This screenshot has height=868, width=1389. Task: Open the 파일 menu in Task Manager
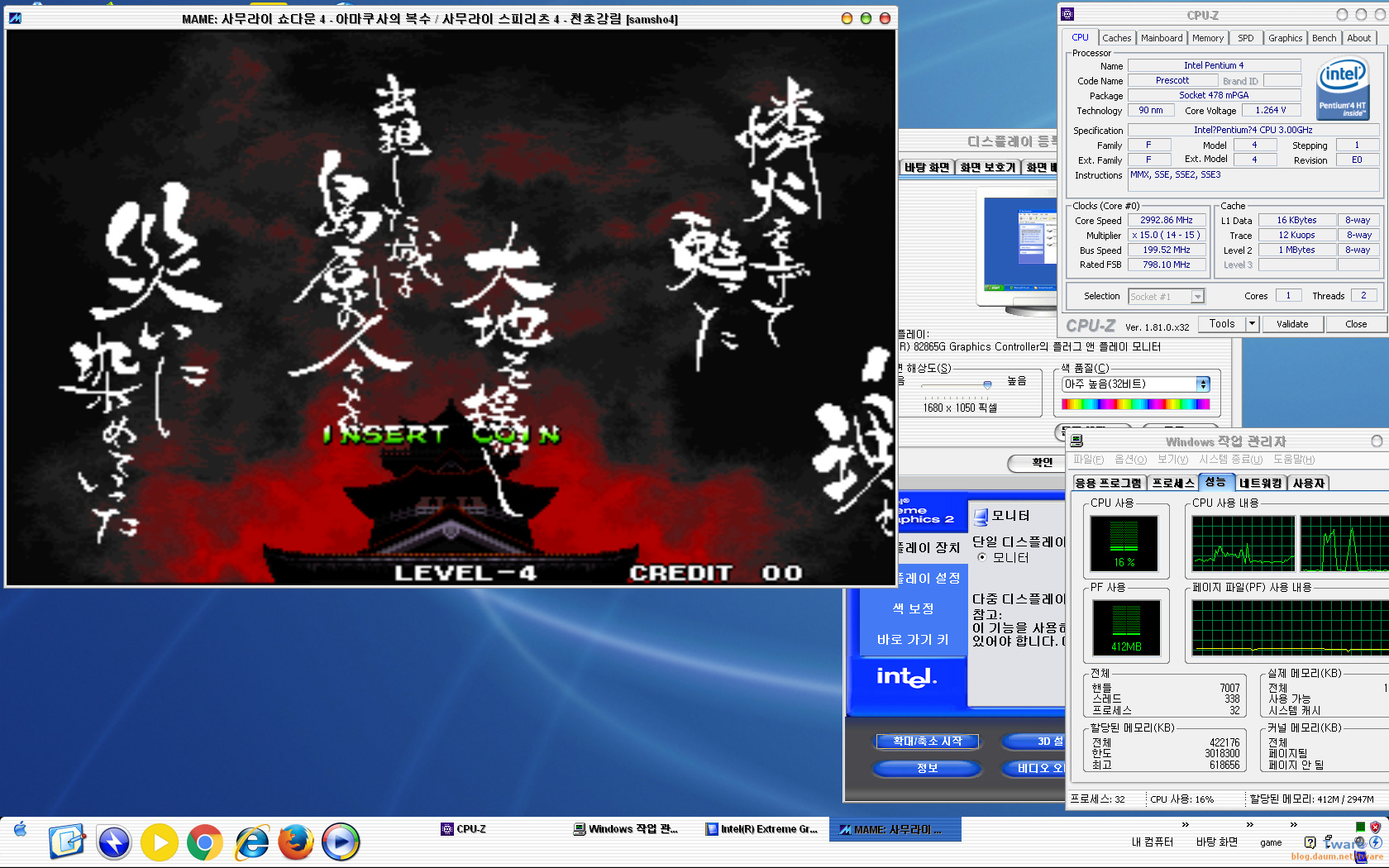pyautogui.click(x=1088, y=460)
